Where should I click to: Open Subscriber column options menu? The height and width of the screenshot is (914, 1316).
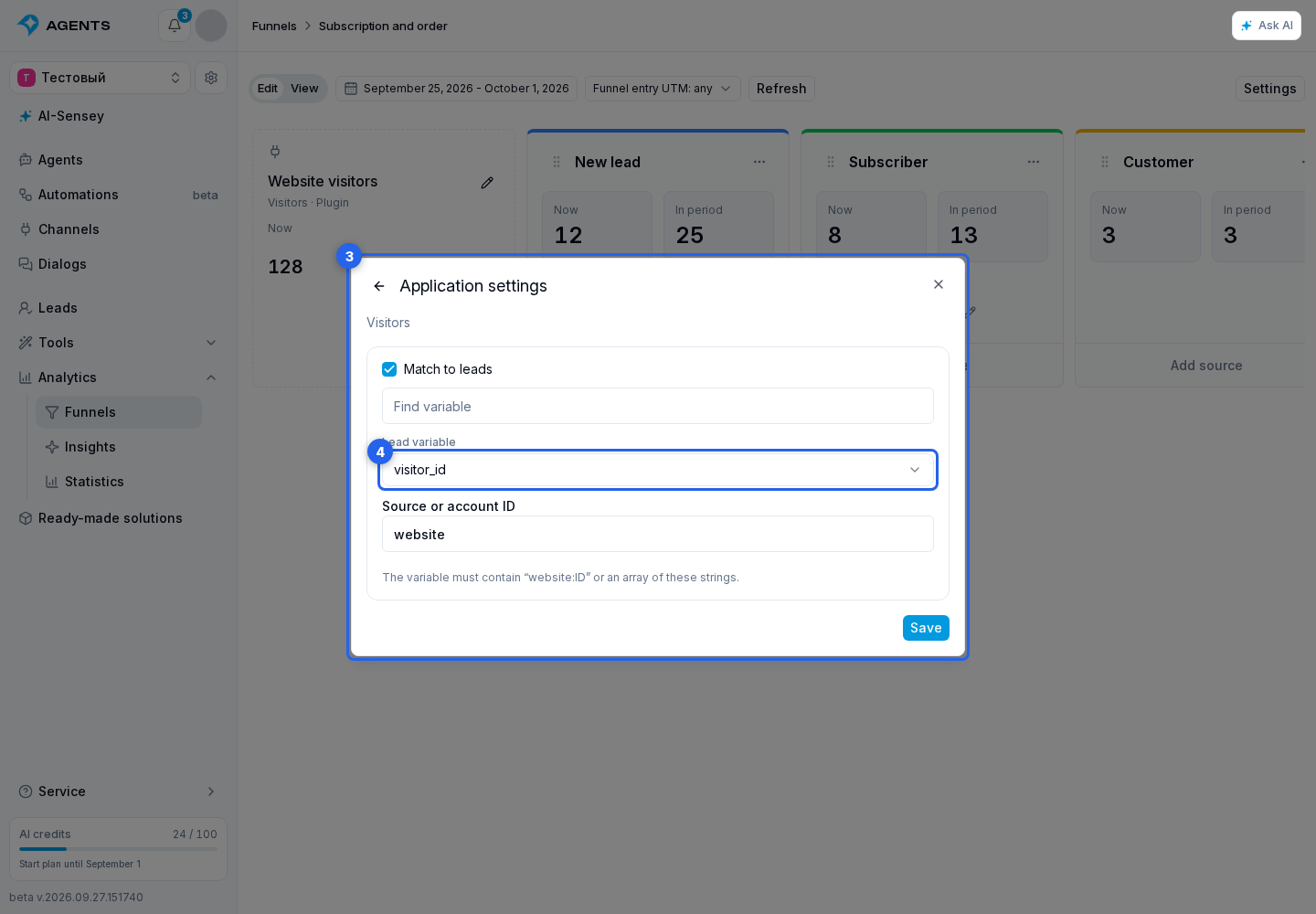tap(1034, 162)
